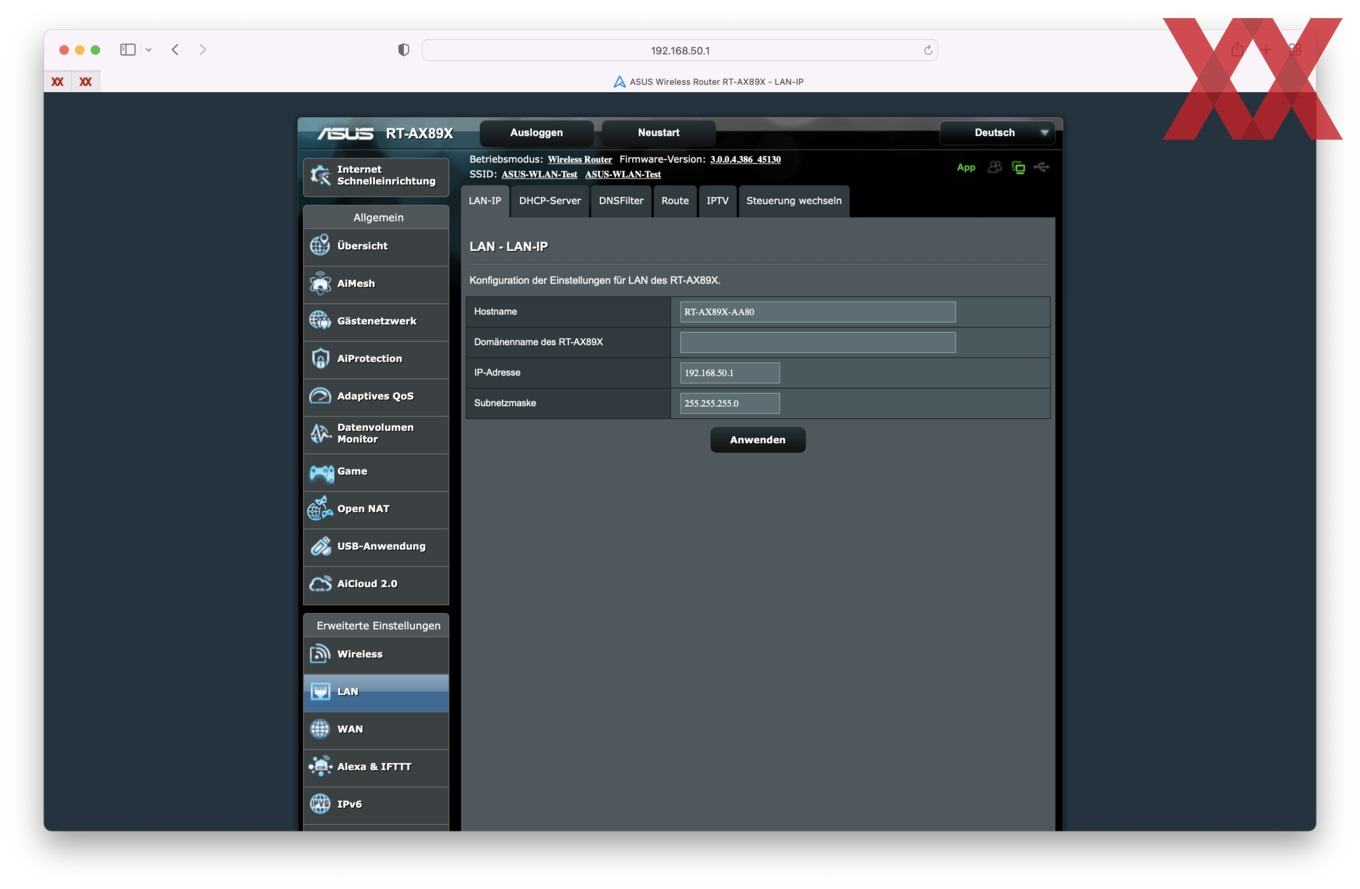Open the Deutsch language dropdown
The height and width of the screenshot is (889, 1360).
pyautogui.click(x=997, y=133)
